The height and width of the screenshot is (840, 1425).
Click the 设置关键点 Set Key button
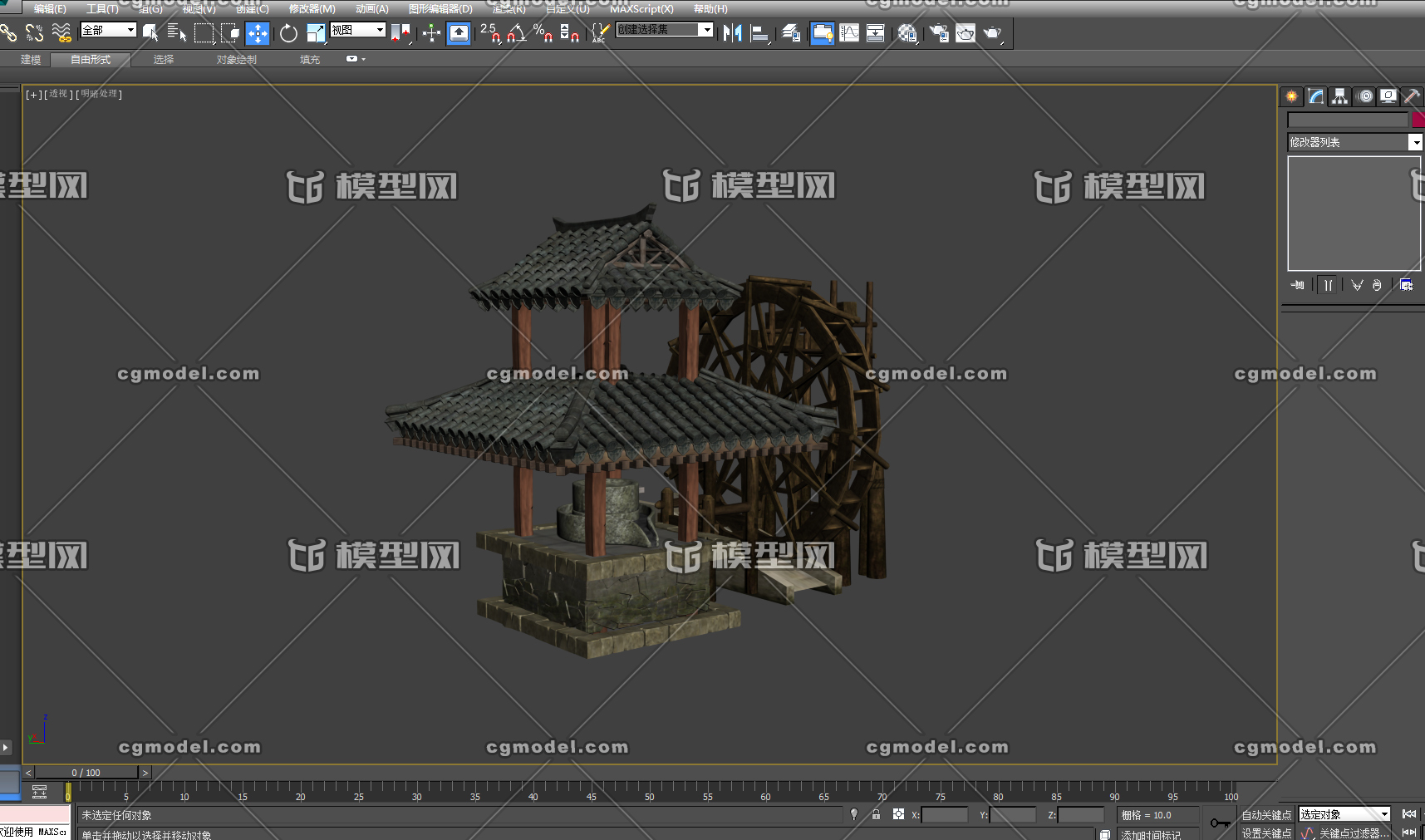click(x=1266, y=833)
